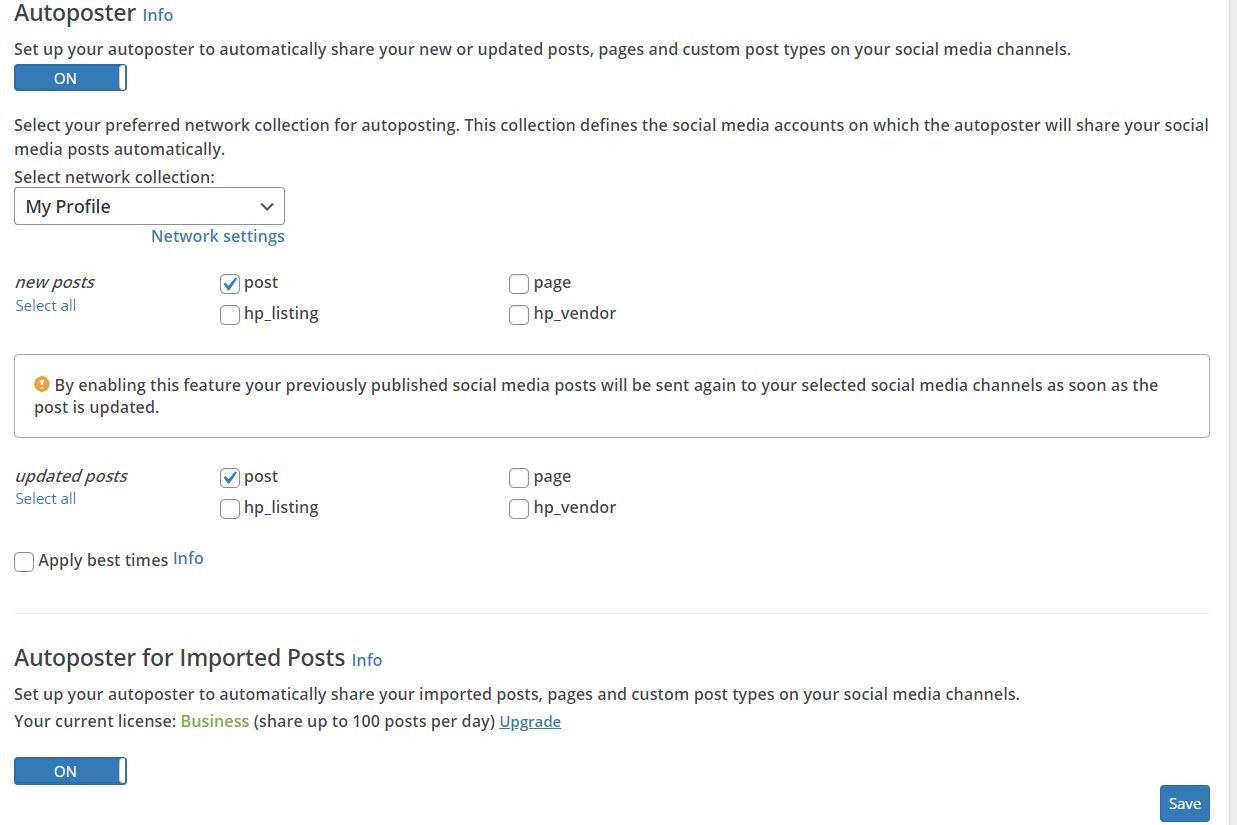The image size is (1237, 825).
Task: Open Info beside Apply best times
Action: (188, 558)
